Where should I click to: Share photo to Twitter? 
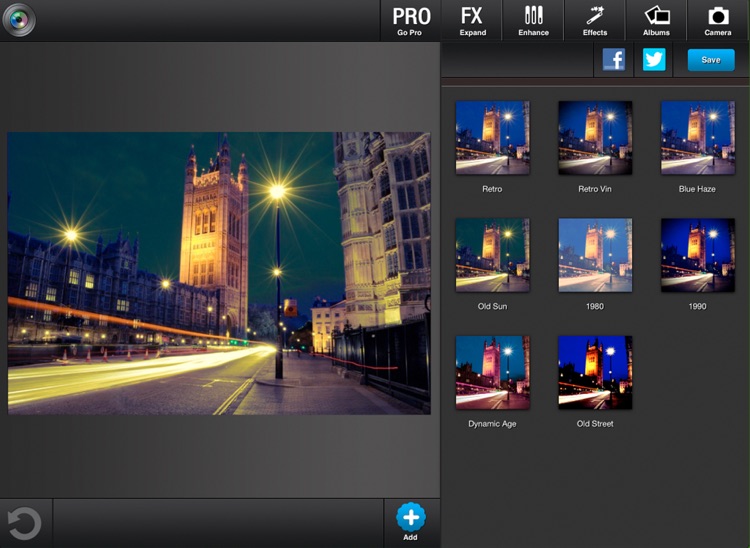point(654,60)
